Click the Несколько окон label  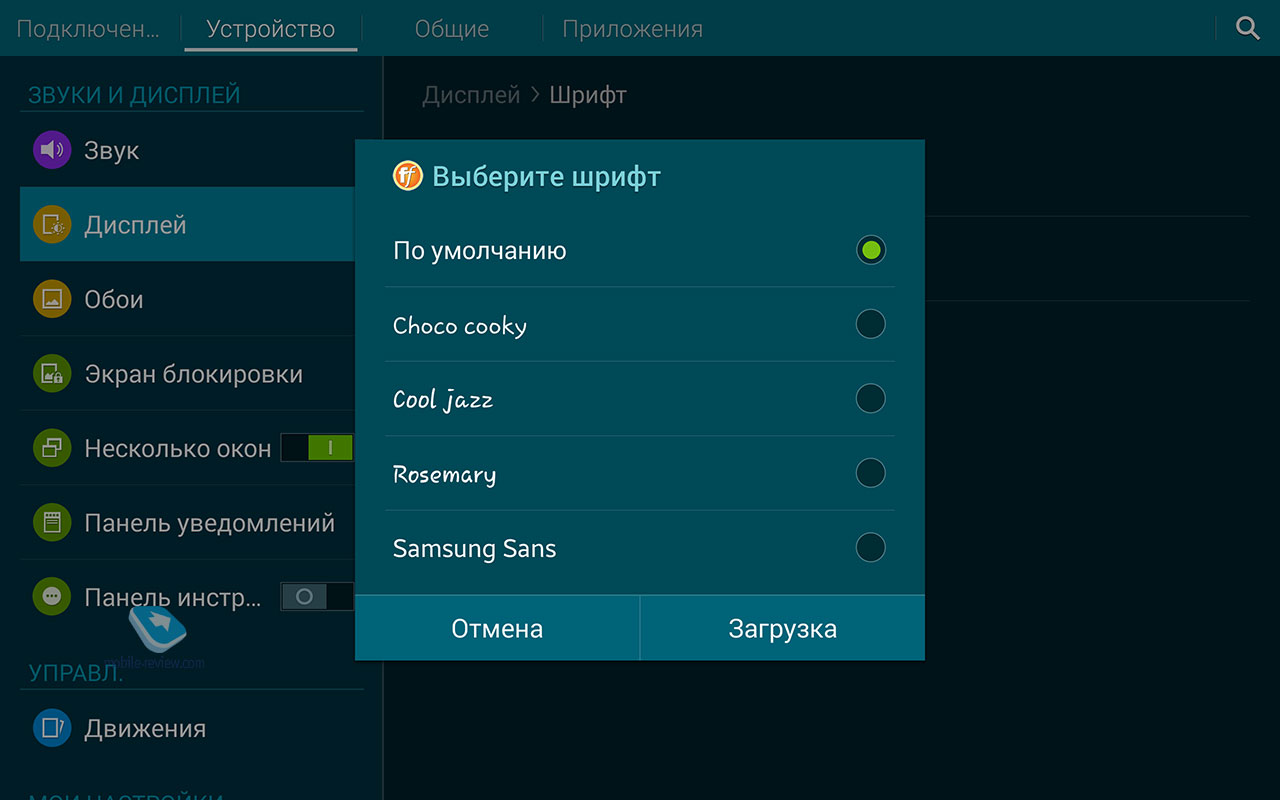point(177,449)
